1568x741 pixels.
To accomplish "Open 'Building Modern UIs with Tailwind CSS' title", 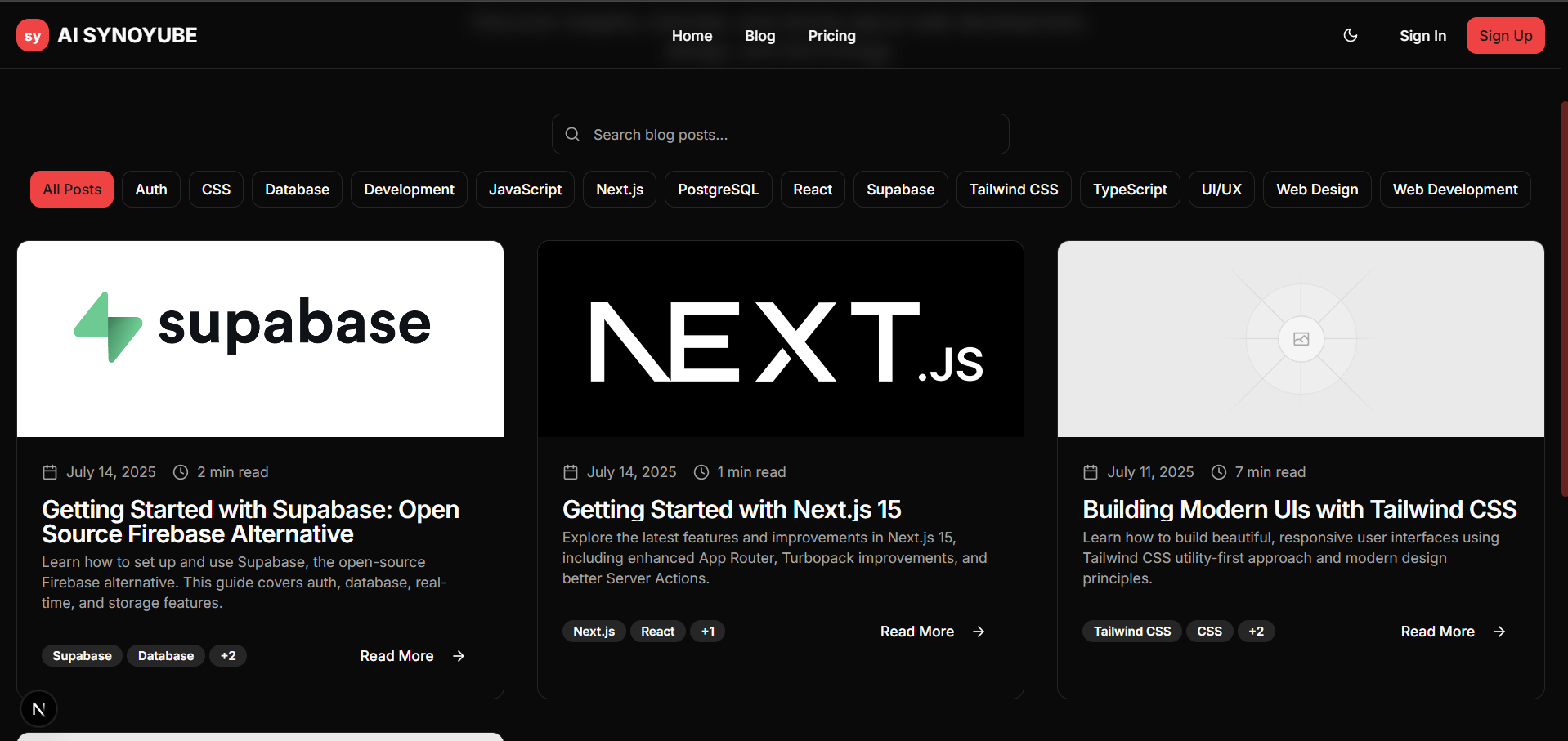I will [x=1300, y=509].
